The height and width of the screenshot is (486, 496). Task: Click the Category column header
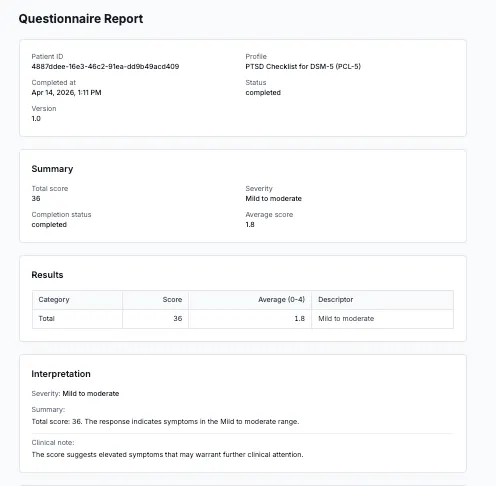(77, 300)
